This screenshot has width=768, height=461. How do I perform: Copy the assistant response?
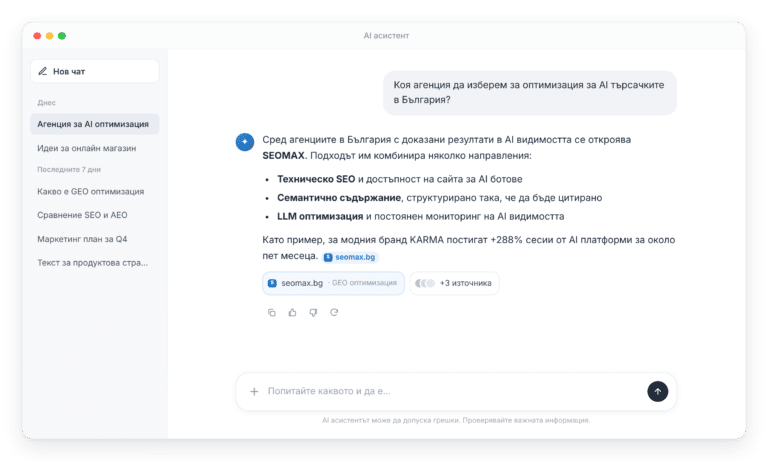coord(272,313)
